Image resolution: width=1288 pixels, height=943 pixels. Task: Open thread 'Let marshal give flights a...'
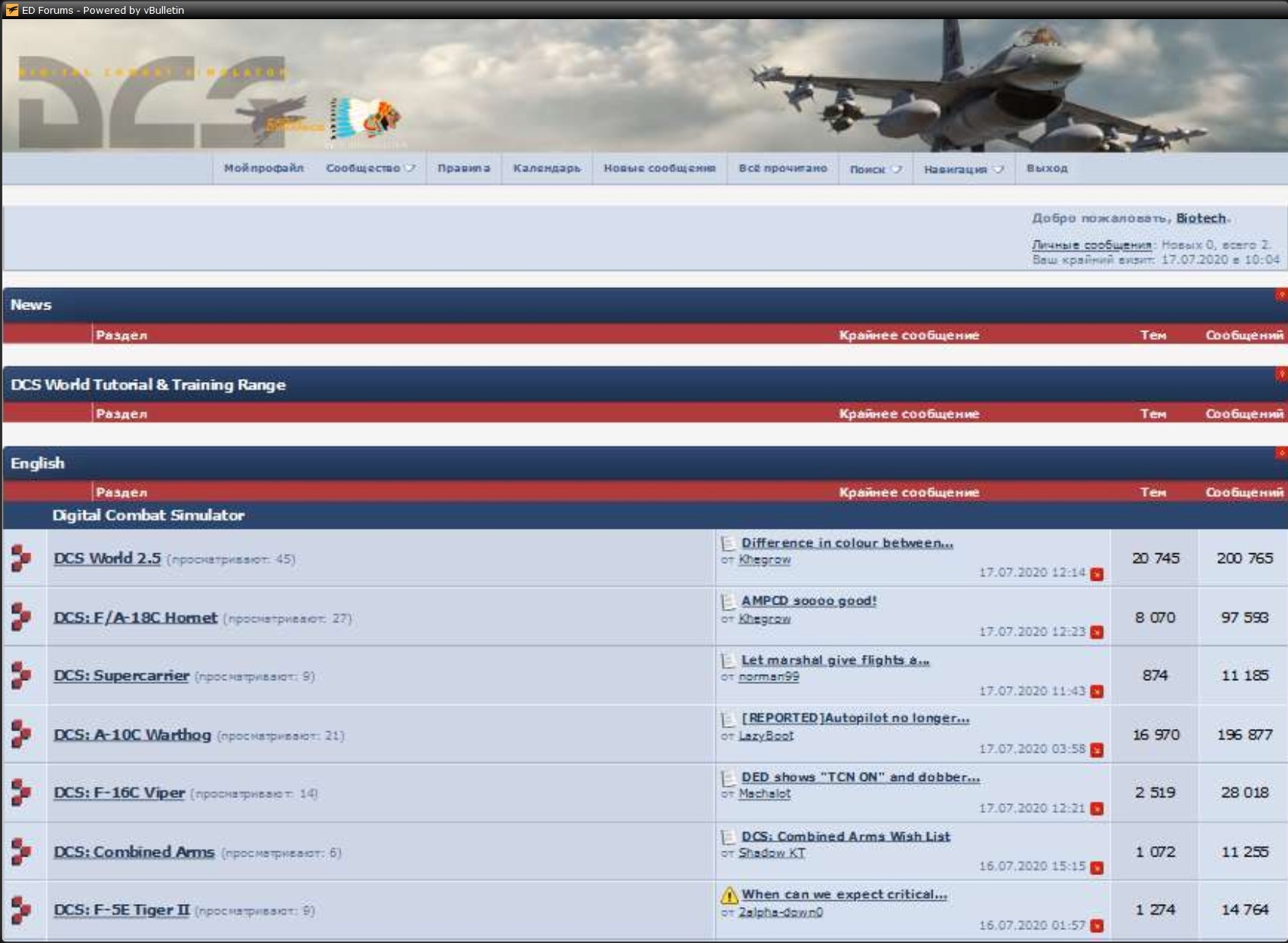(x=835, y=659)
